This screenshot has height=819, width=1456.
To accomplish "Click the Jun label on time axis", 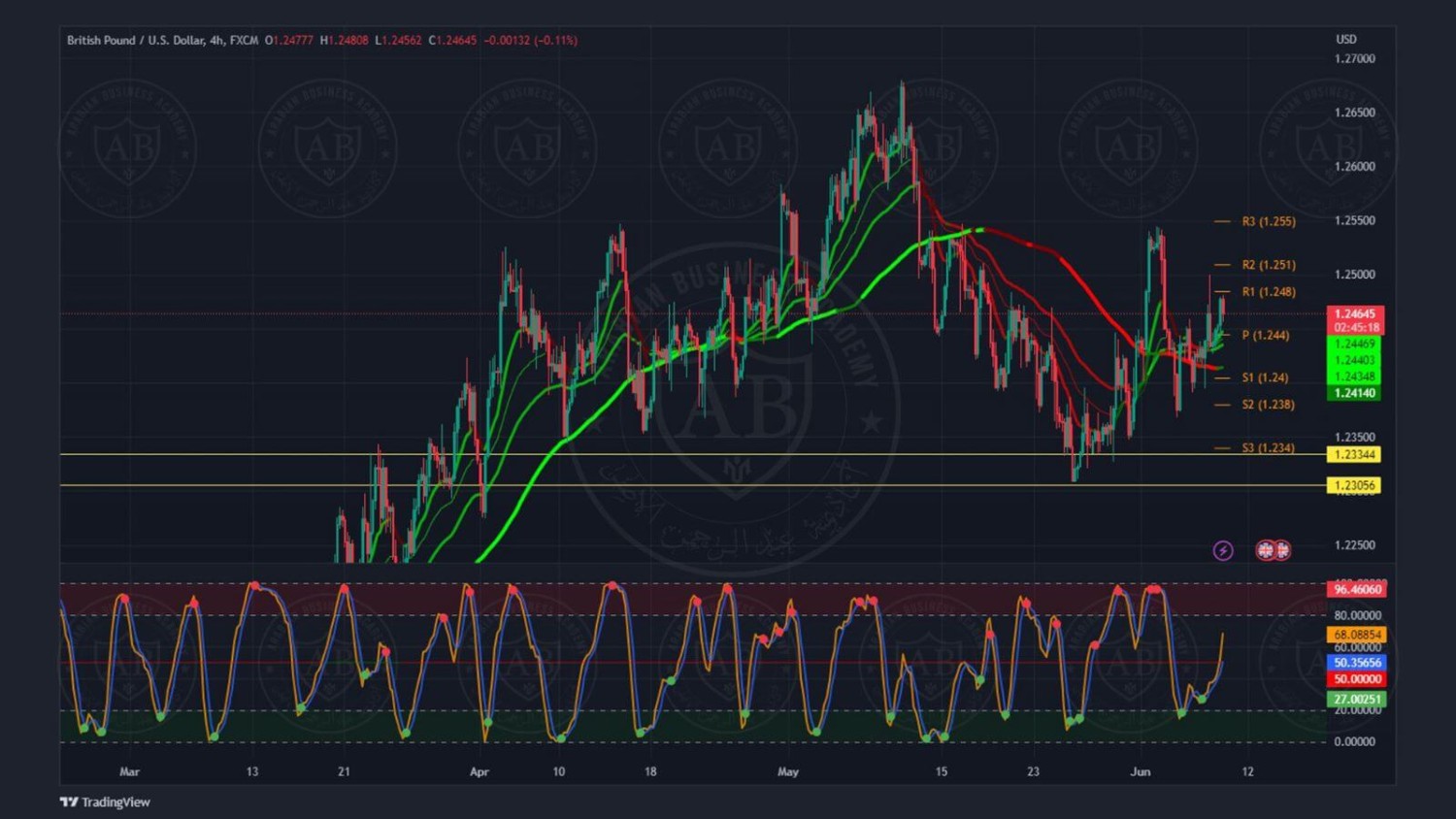I will click(1141, 772).
